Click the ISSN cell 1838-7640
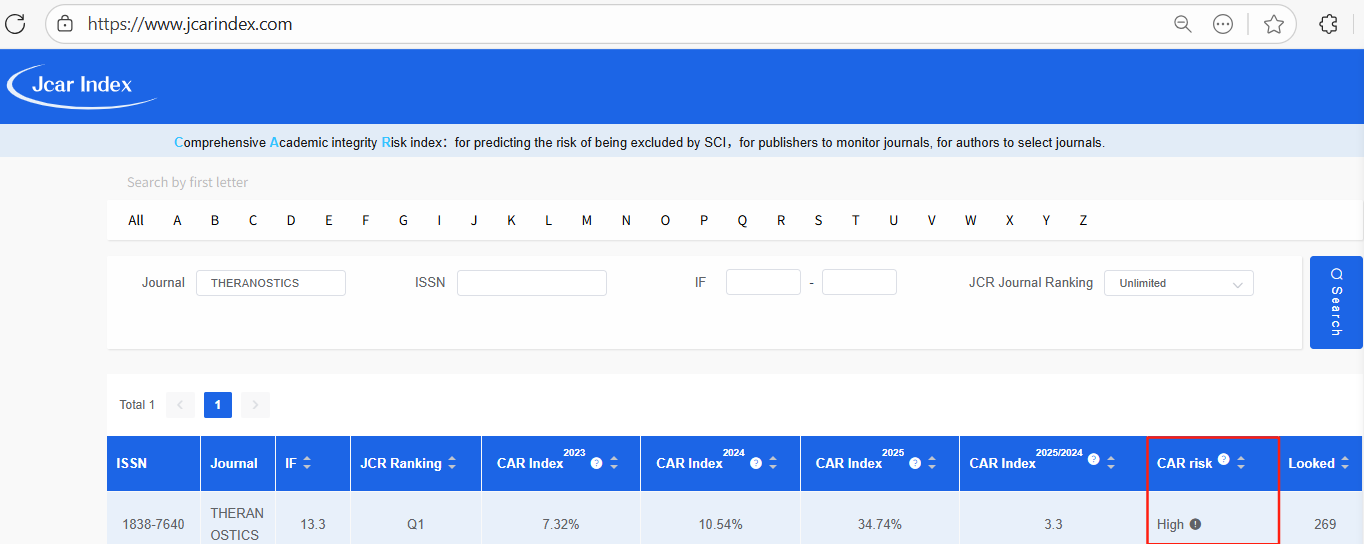The height and width of the screenshot is (544, 1364). click(153, 524)
